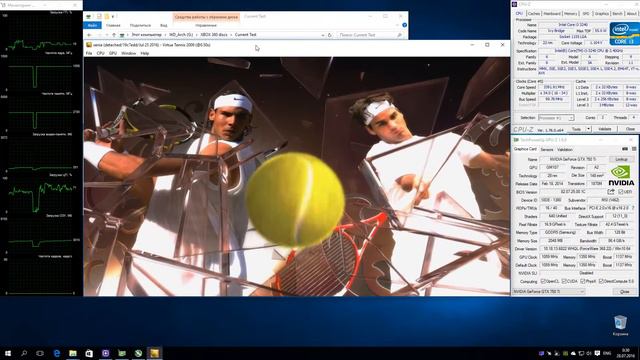Click the NVIDIA logo in GPU-Z

pyautogui.click(x=621, y=176)
